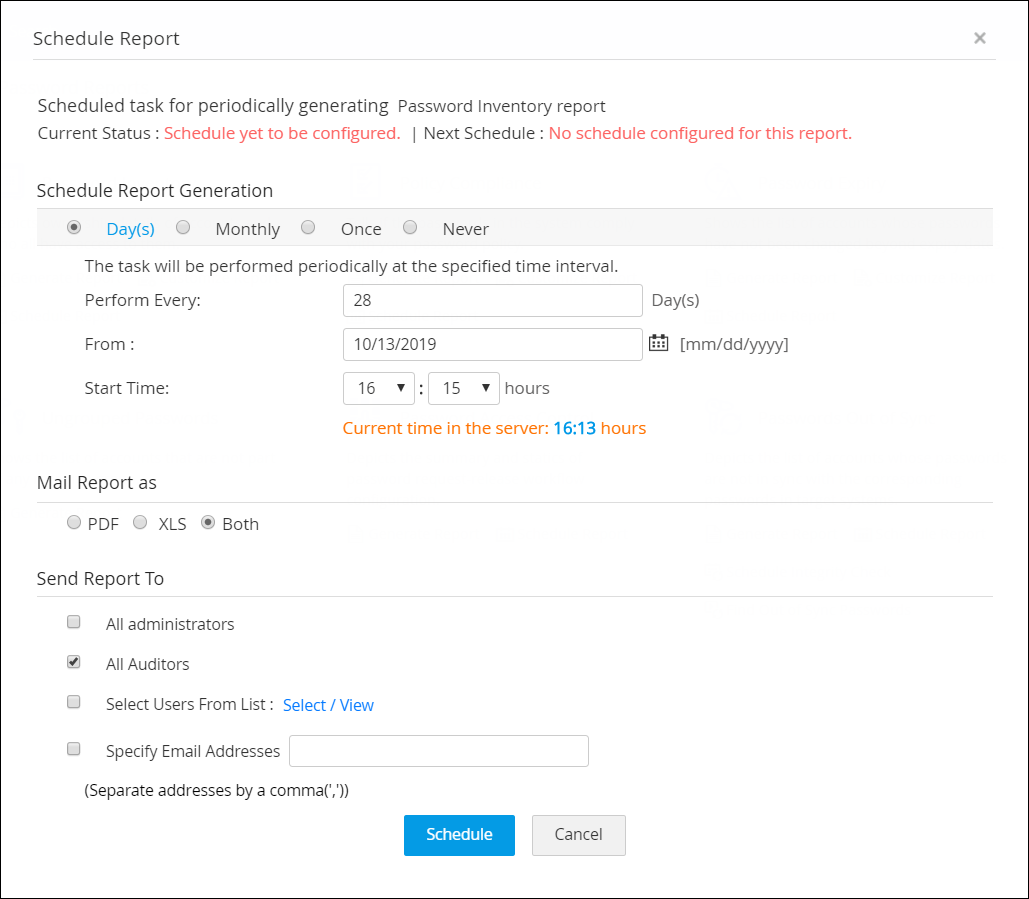1029x899 pixels.
Task: Enable the All administrators checkbox
Action: coord(74,622)
